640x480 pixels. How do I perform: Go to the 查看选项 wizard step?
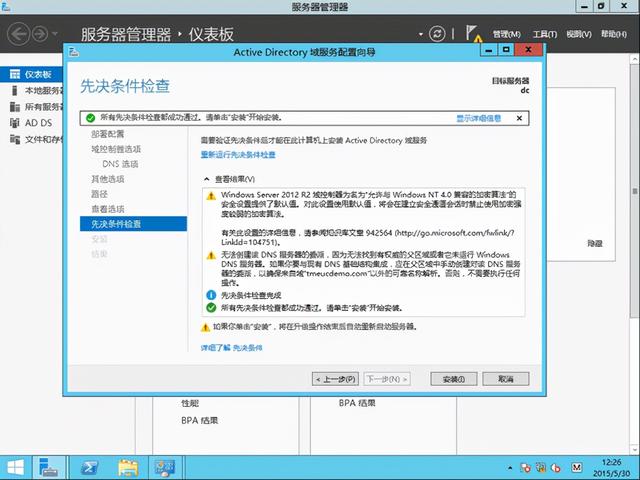point(107,209)
